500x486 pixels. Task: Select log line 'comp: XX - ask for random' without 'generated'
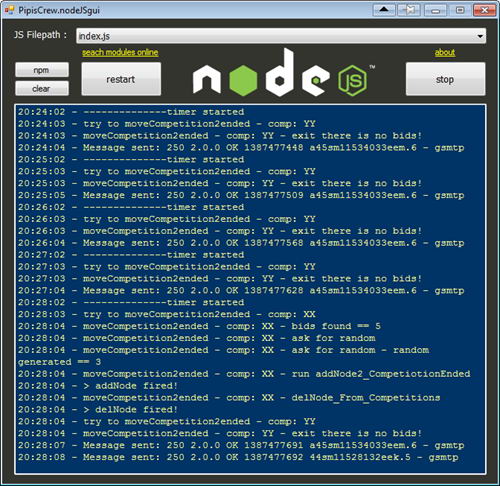pos(197,338)
